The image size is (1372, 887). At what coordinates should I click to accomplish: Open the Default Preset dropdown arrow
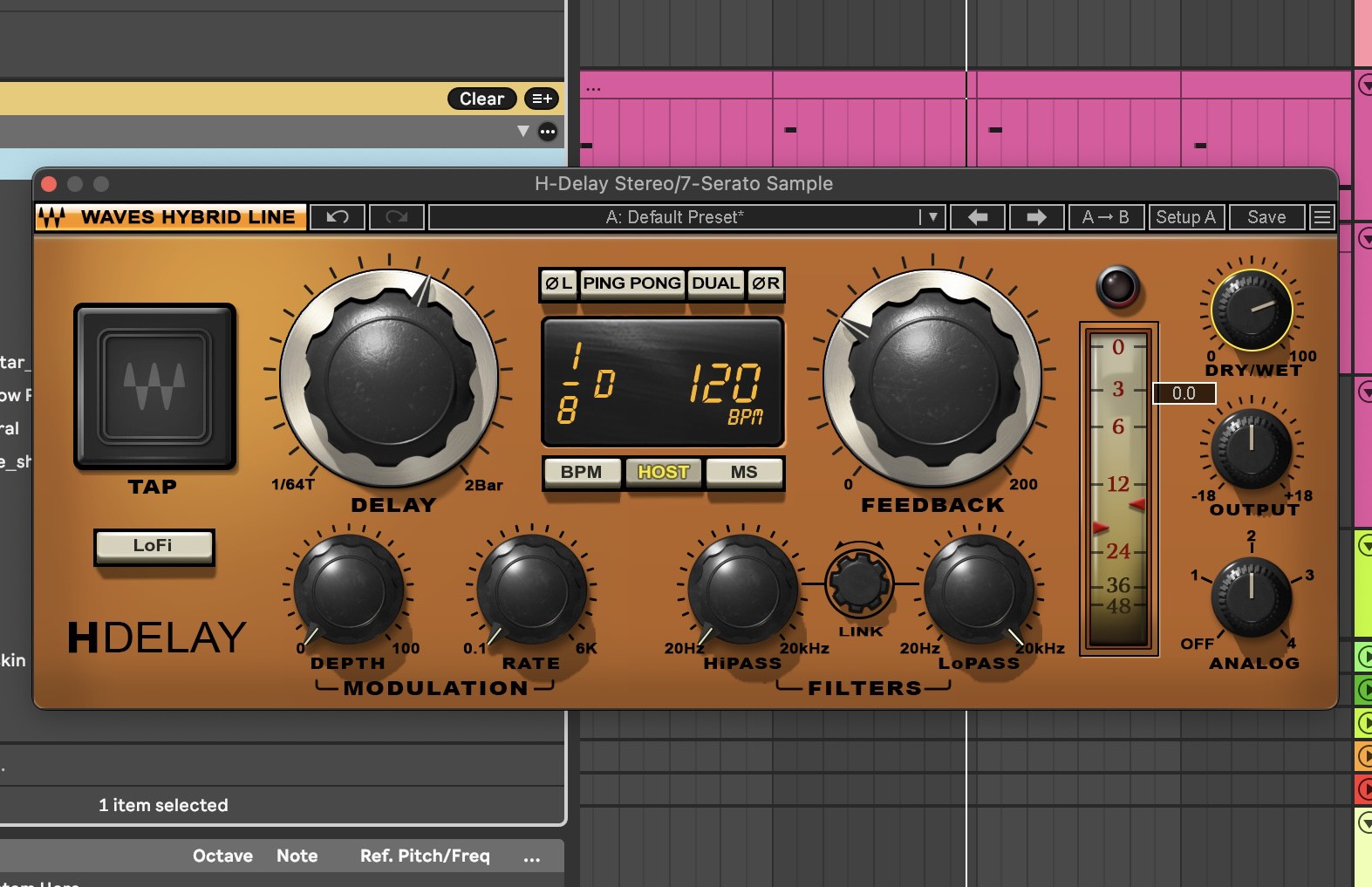click(x=932, y=217)
